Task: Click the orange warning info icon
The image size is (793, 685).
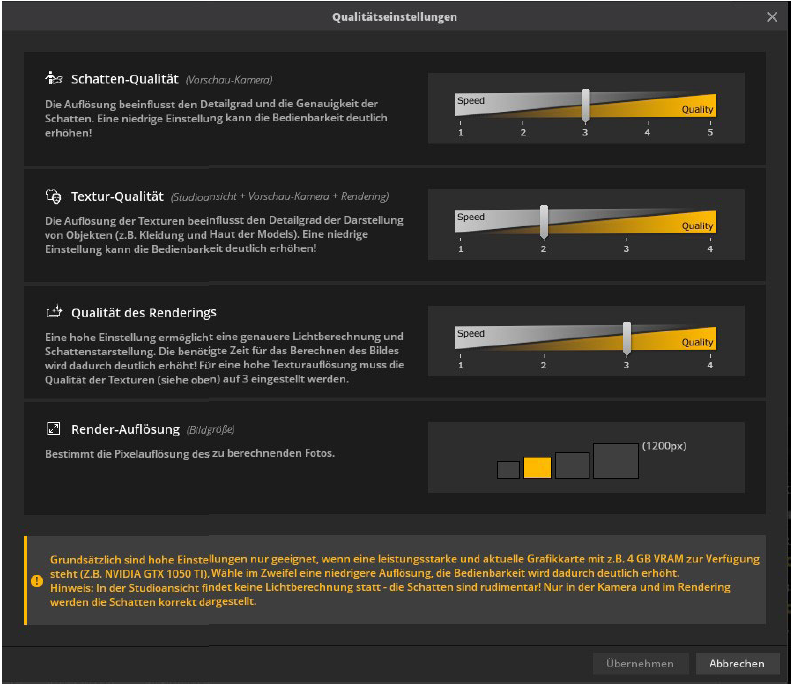Action: (37, 580)
